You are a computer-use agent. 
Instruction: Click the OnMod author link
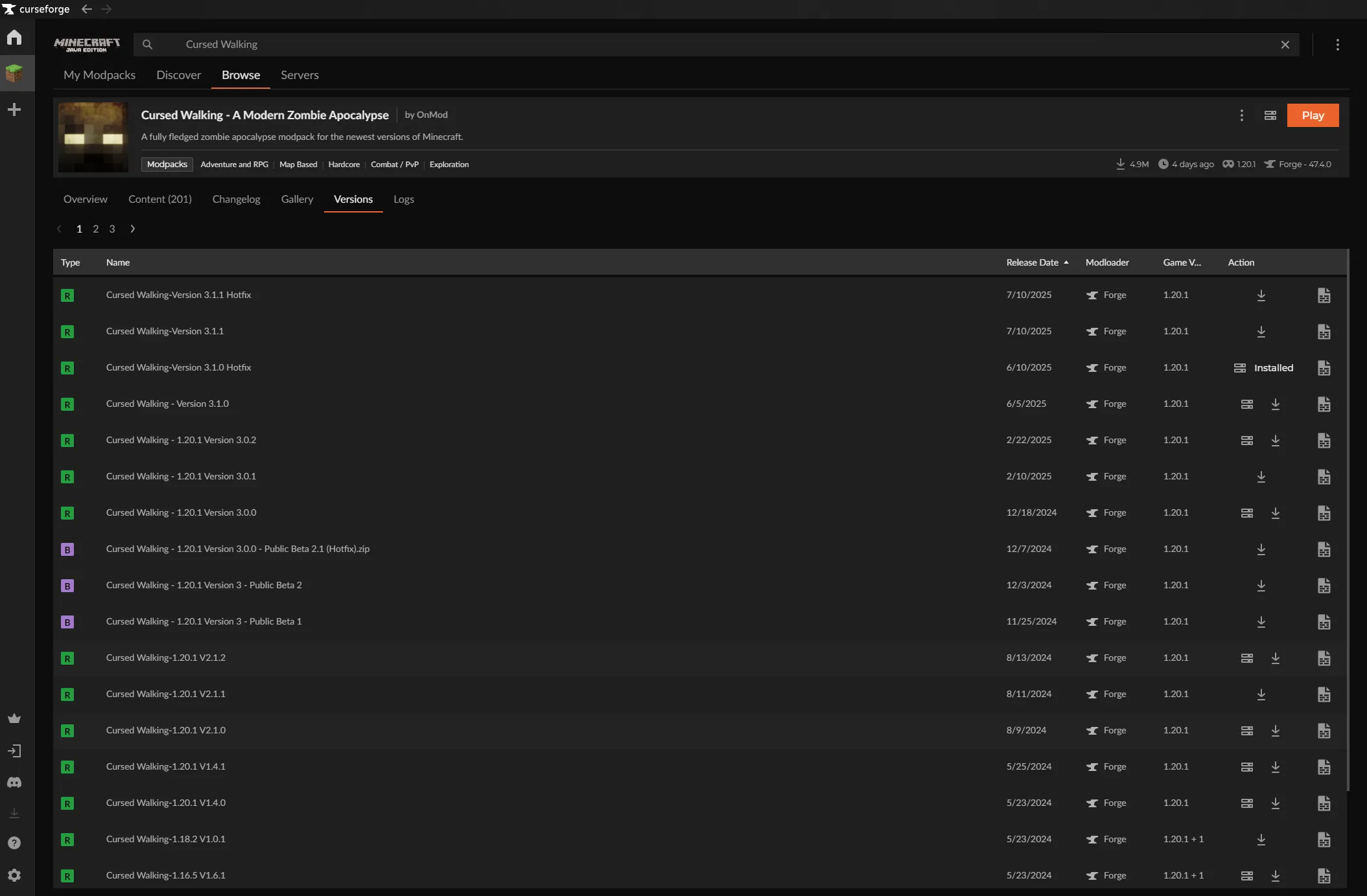432,115
